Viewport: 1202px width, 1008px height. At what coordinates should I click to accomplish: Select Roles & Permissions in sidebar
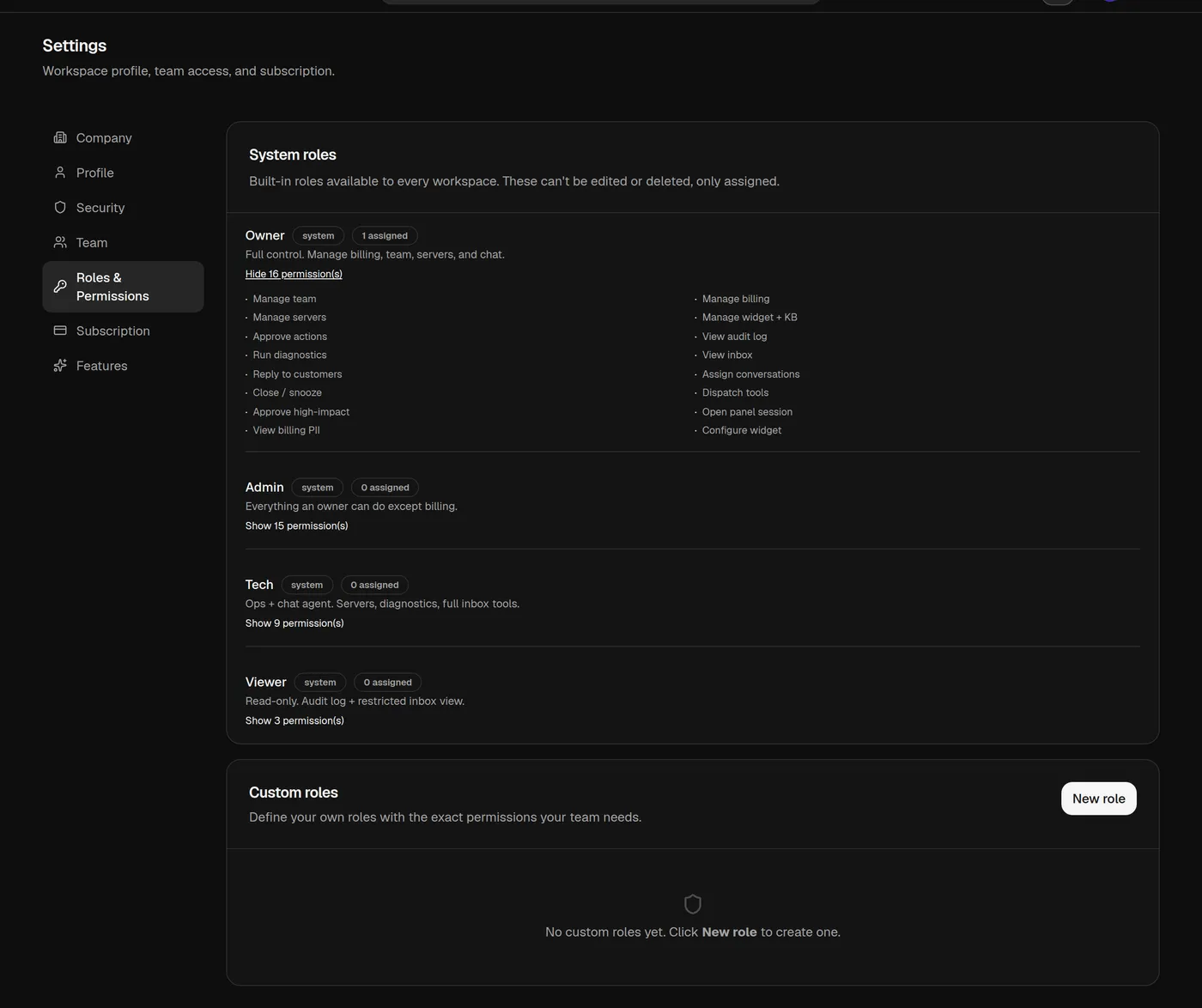click(123, 287)
